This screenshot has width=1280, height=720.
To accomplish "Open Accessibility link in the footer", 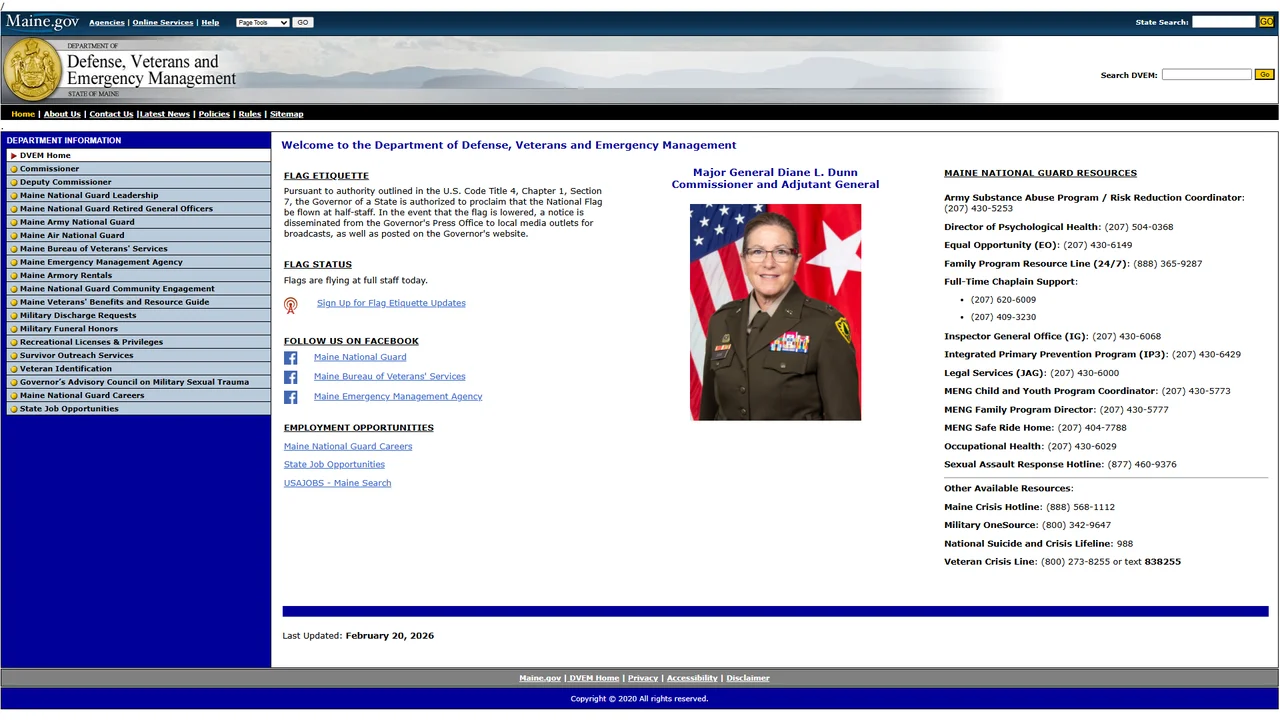I will (x=692, y=678).
